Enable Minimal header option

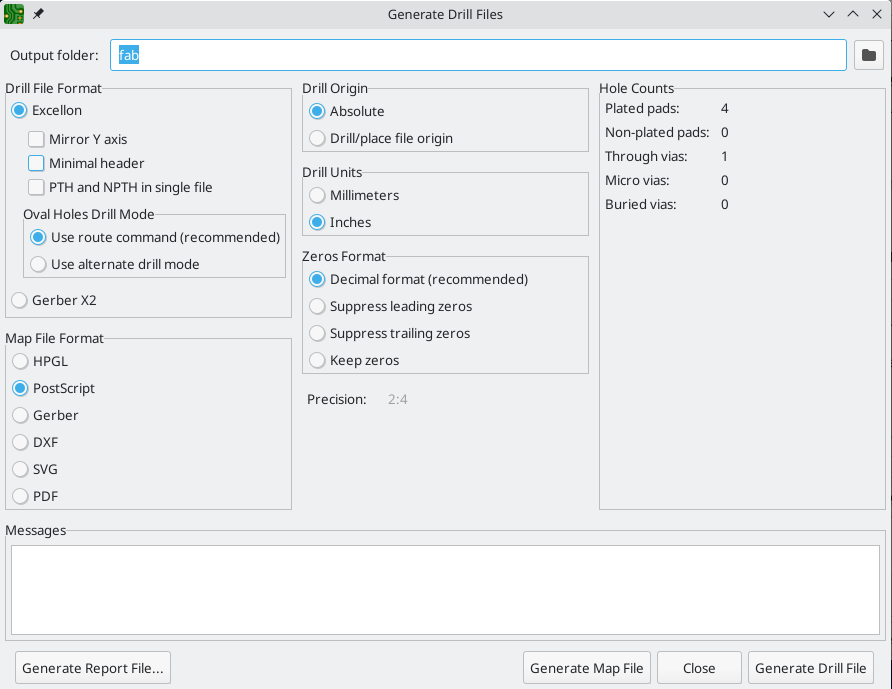tap(37, 163)
